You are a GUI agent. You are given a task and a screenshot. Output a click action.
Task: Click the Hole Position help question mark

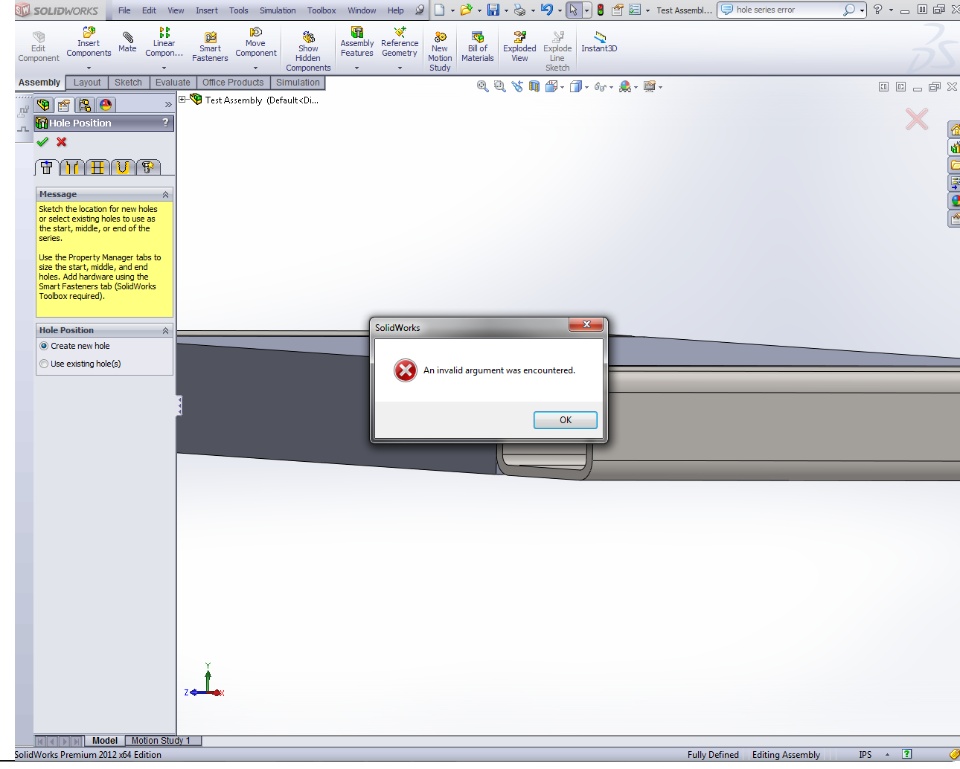pos(165,122)
